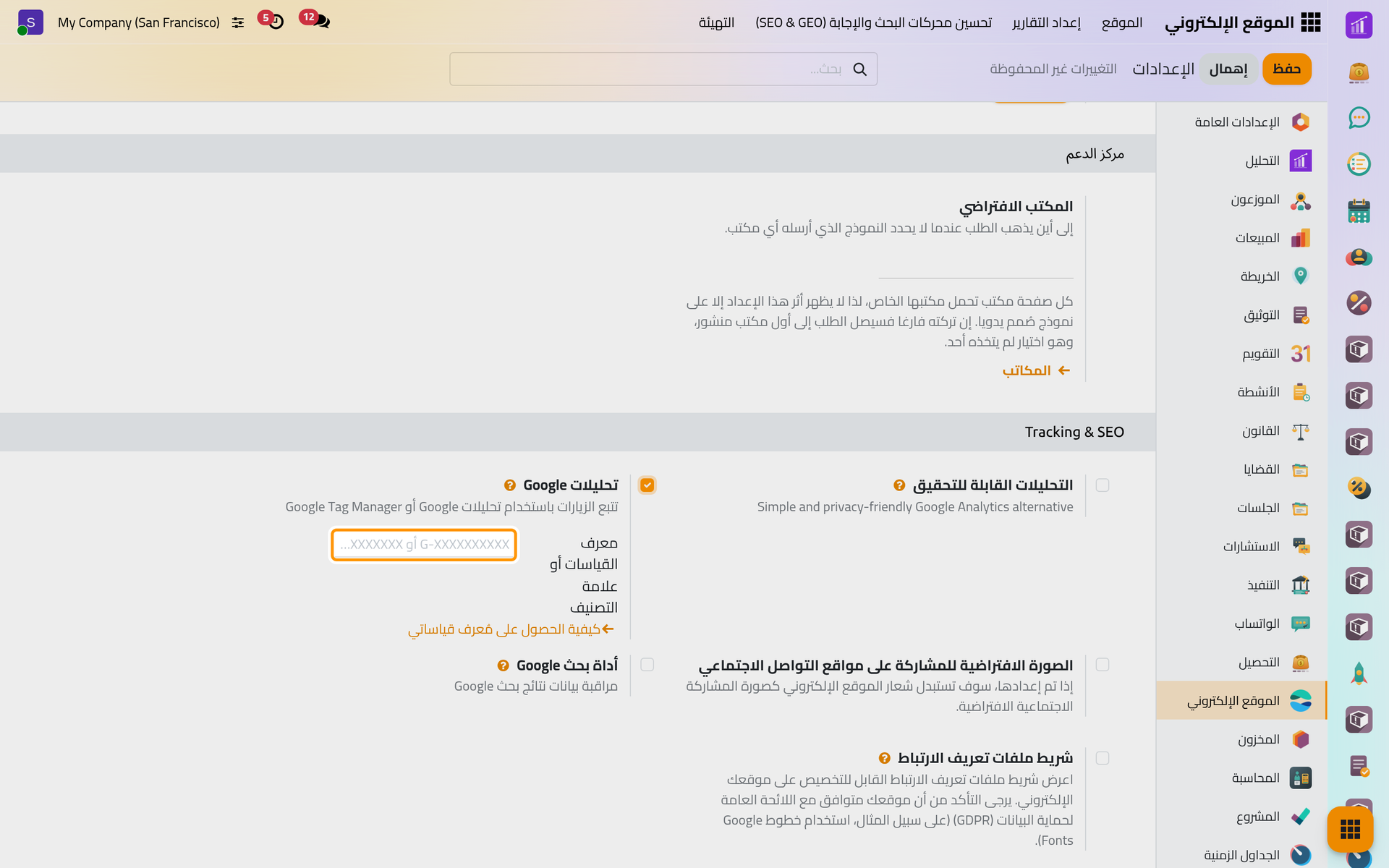
Task: Open the purple chart icon atop app rail
Action: 1359,25
